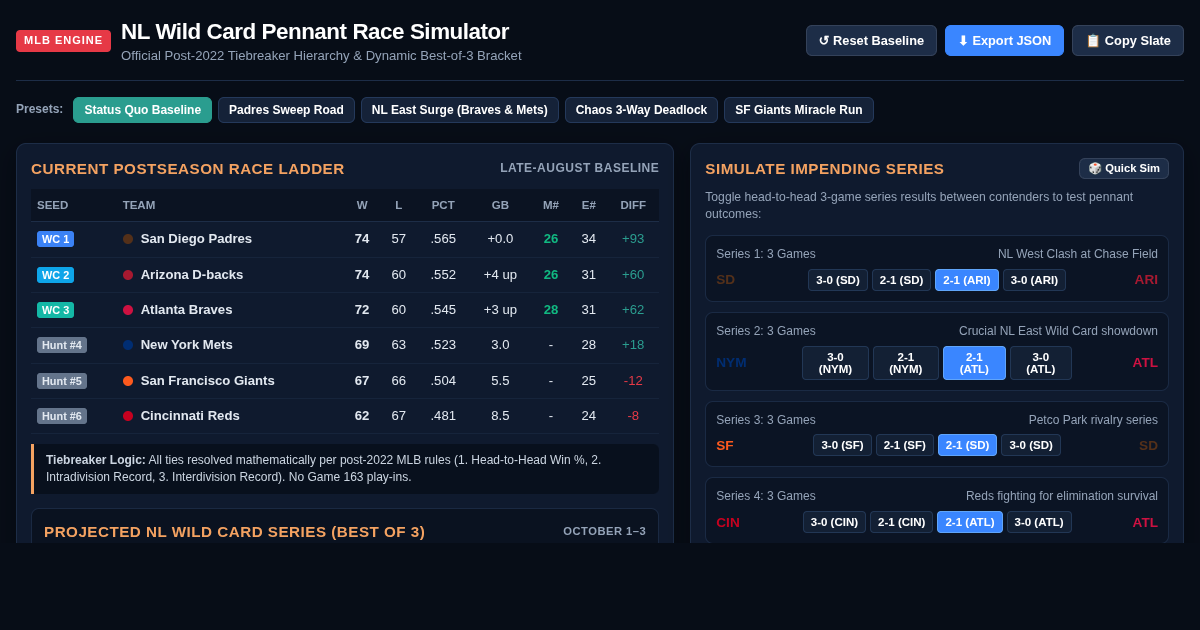Select the Cincinnati Reds team name
This screenshot has width=1200, height=630.
point(190,416)
